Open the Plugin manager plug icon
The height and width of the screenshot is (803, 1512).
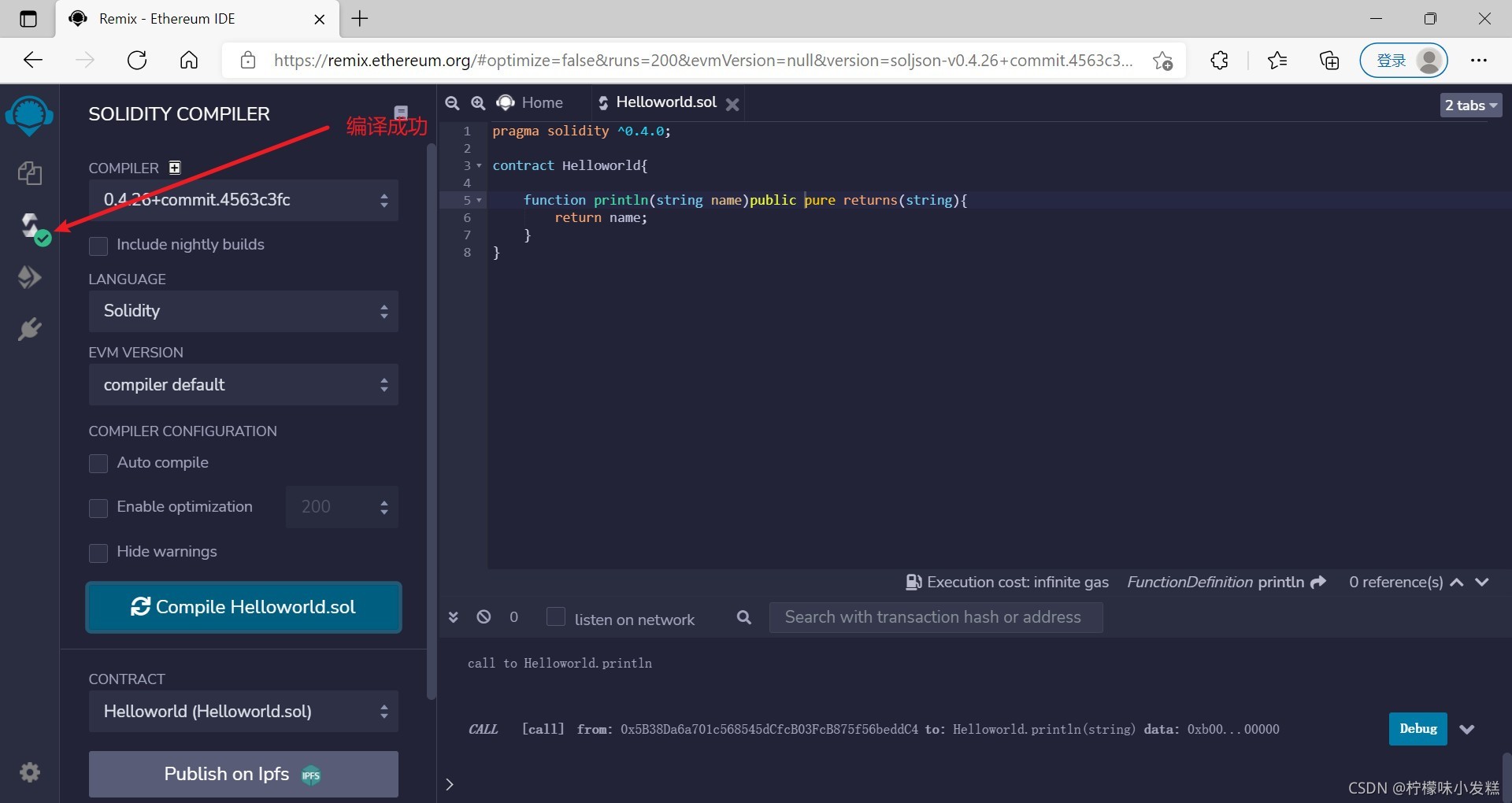tap(29, 329)
